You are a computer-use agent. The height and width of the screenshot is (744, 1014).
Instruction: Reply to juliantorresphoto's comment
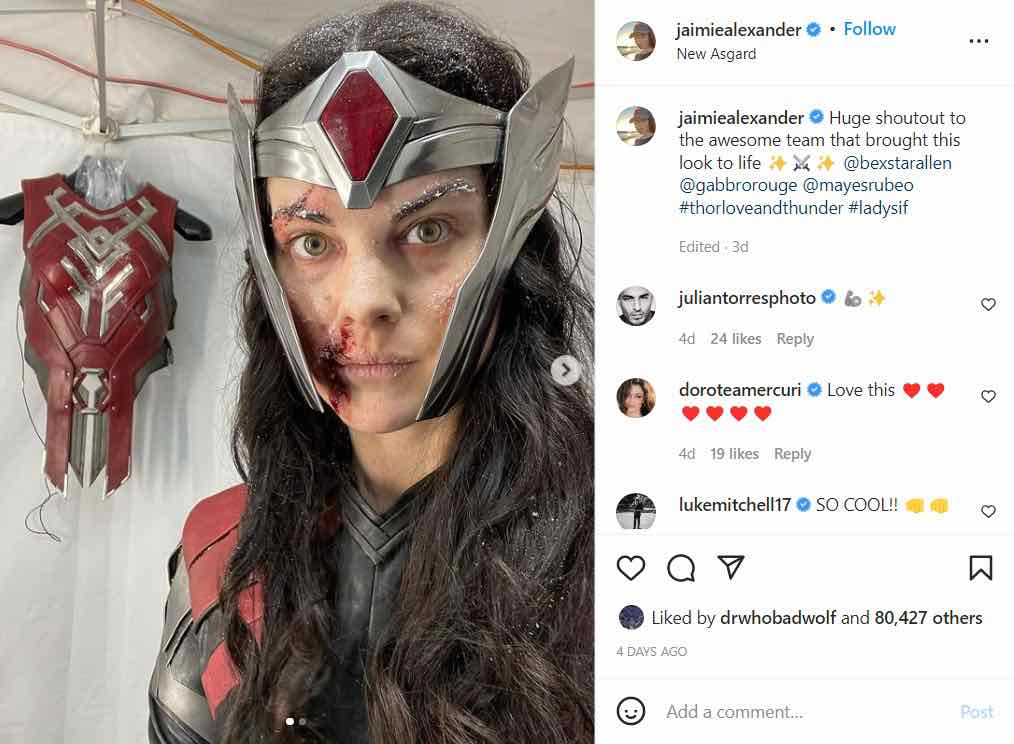coord(795,338)
